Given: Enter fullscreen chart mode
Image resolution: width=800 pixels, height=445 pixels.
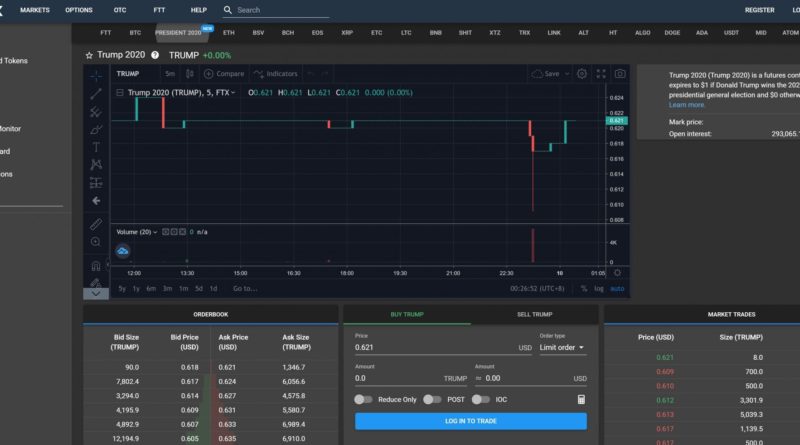Looking at the screenshot, I should pos(601,74).
